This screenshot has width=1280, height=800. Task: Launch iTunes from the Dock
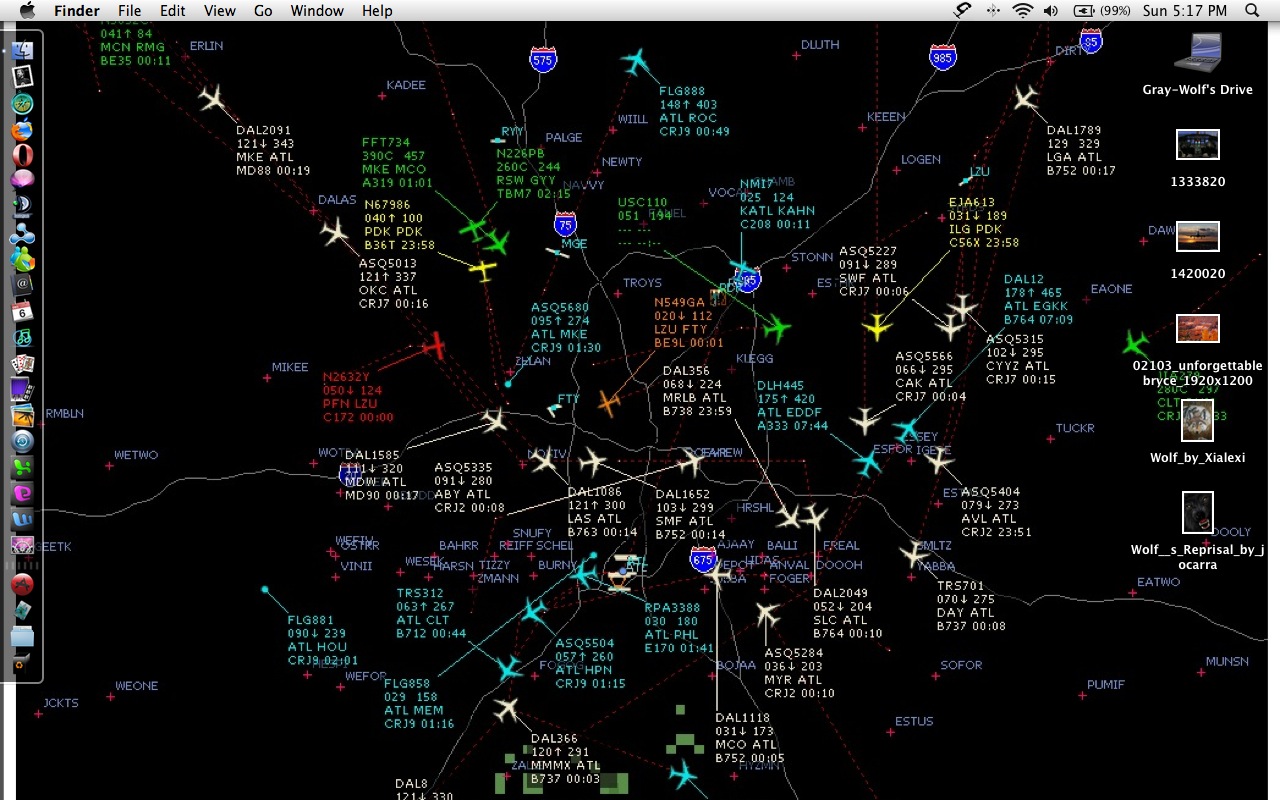point(22,337)
